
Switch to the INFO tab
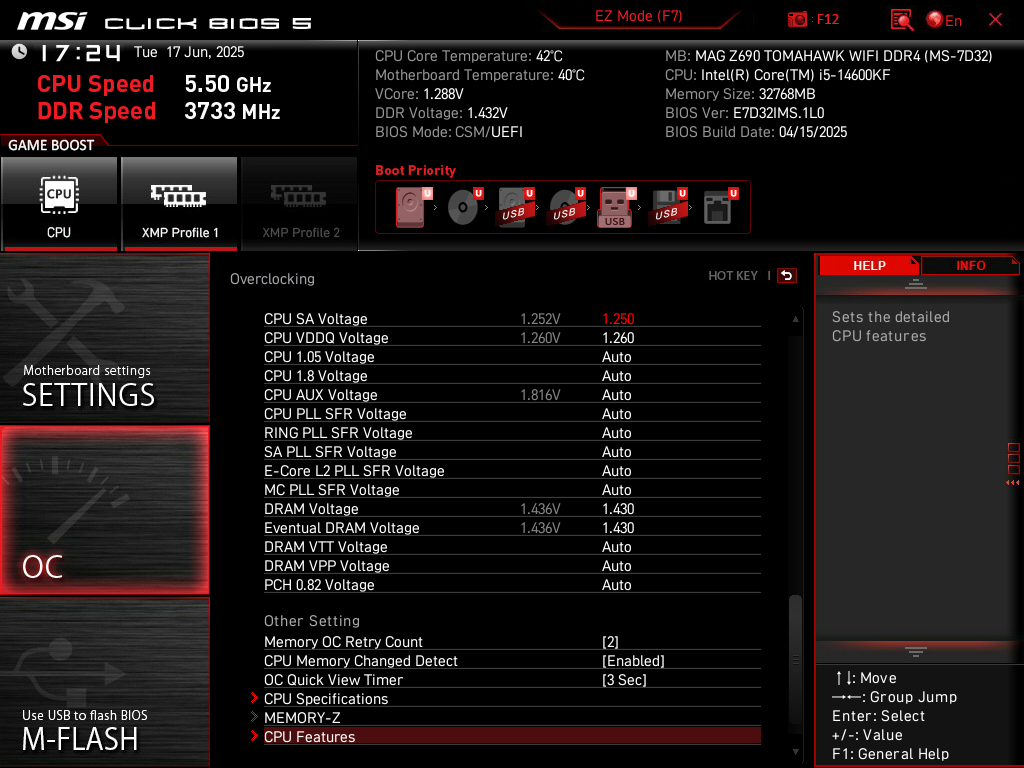[x=970, y=266]
